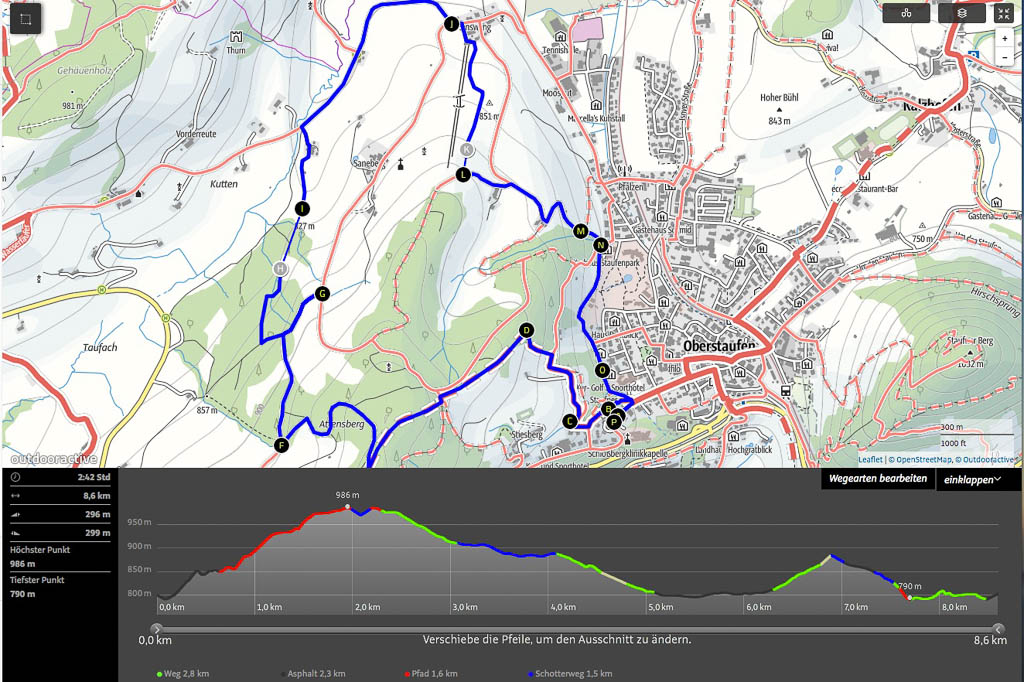Viewport: 1024px width, 682px height.
Task: Grab the right range slider handle
Action: [986, 628]
